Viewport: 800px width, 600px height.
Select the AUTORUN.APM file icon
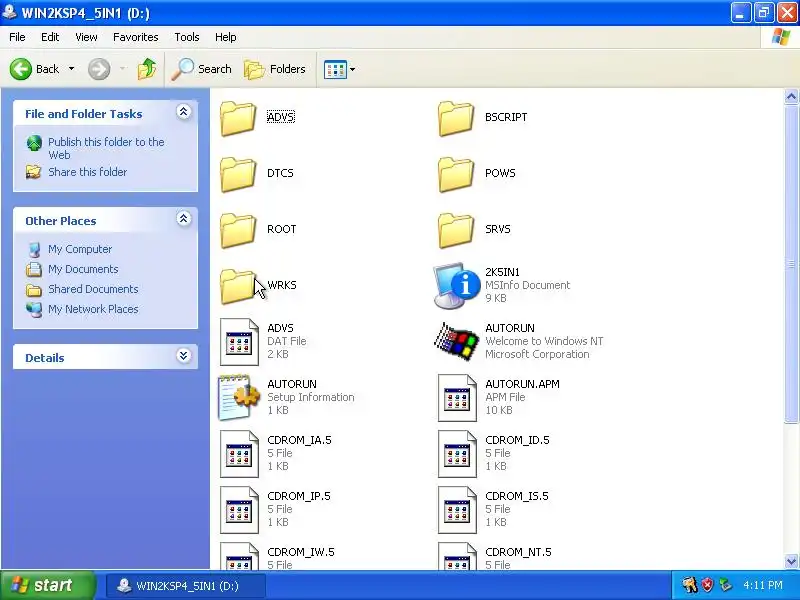point(457,398)
